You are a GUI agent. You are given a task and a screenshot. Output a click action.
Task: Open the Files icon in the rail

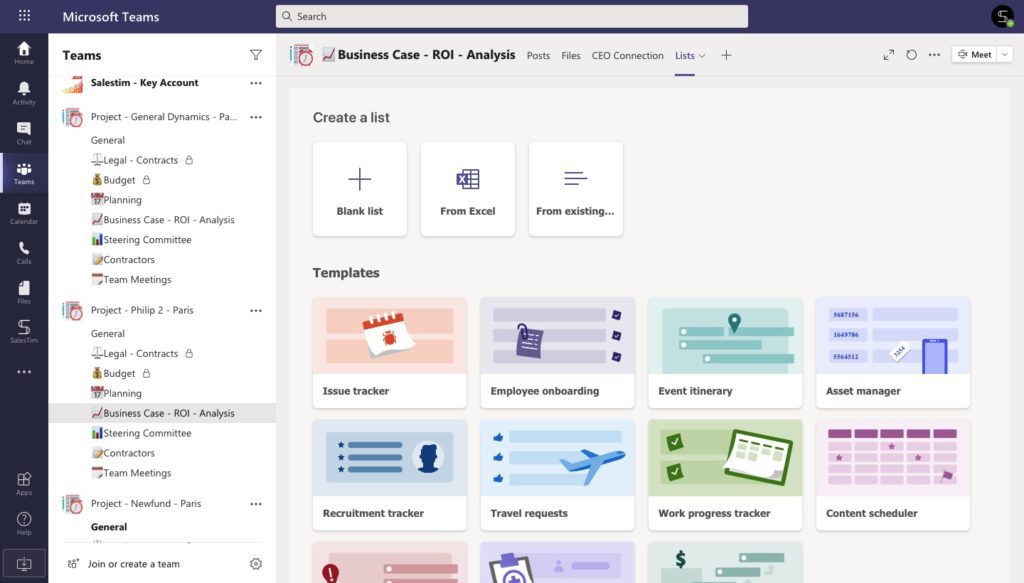[24, 292]
